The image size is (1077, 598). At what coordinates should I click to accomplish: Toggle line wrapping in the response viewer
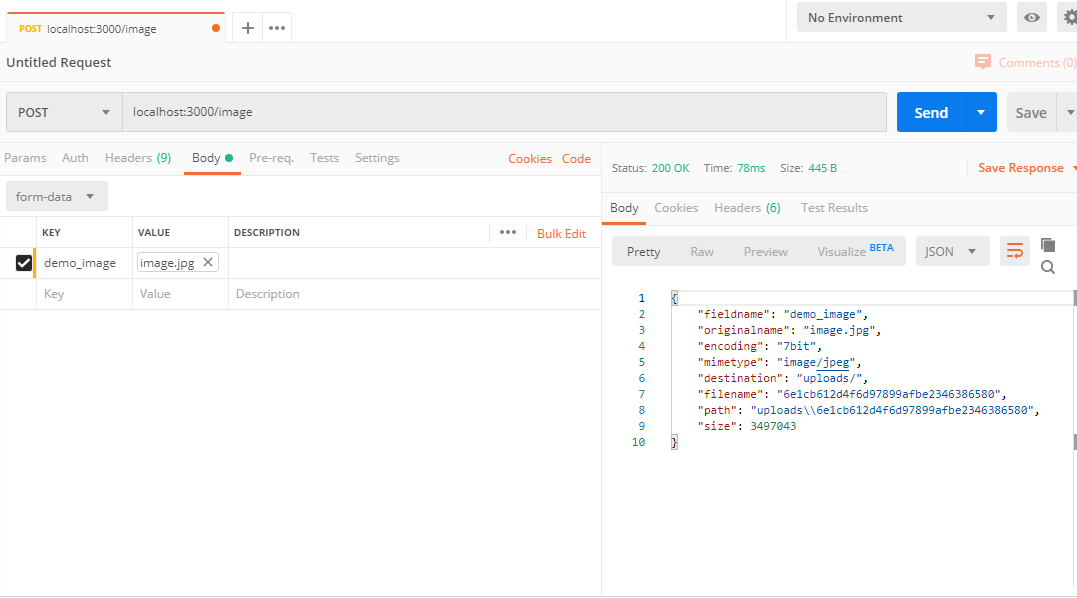click(x=1014, y=251)
